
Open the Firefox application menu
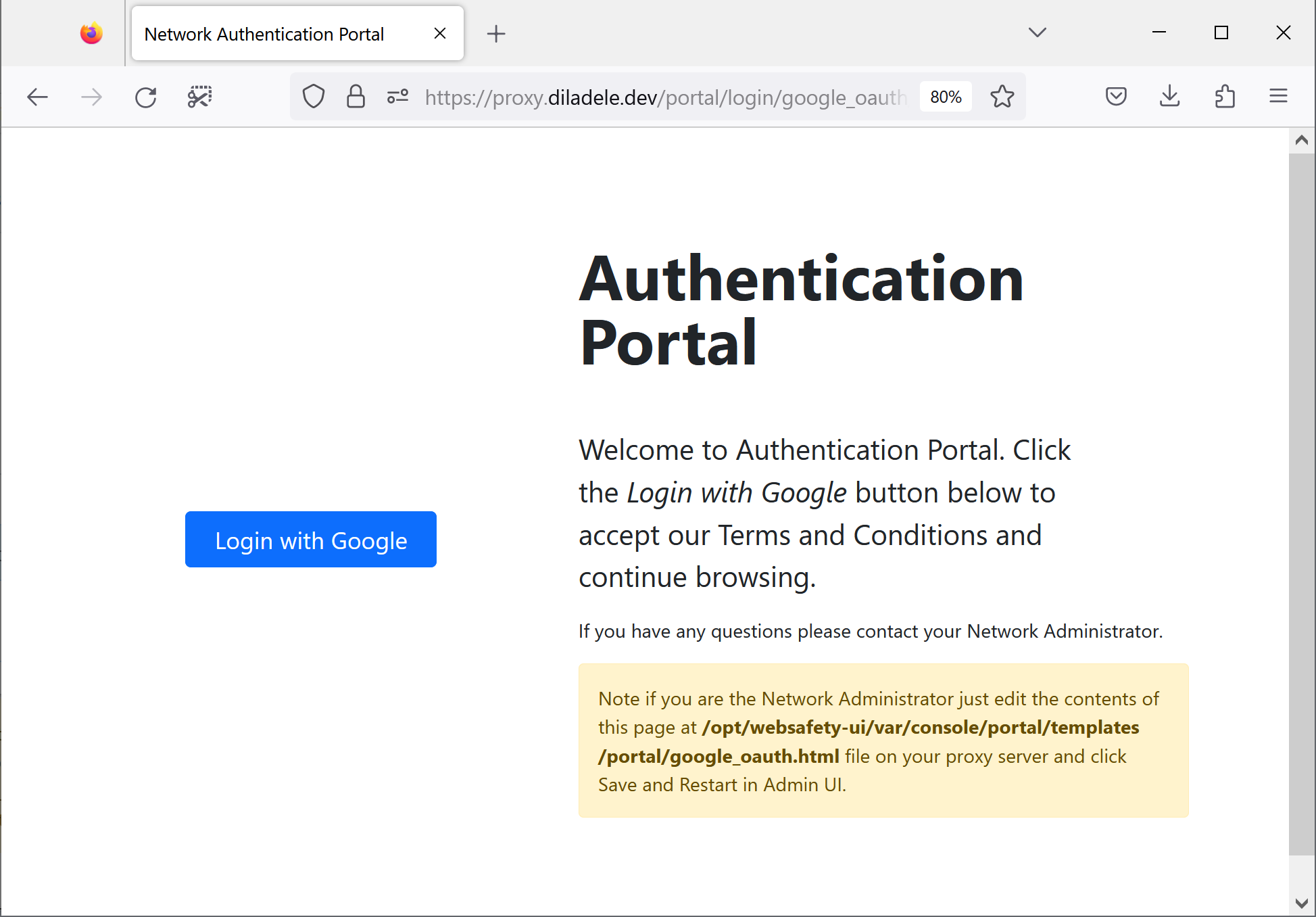tap(1278, 97)
